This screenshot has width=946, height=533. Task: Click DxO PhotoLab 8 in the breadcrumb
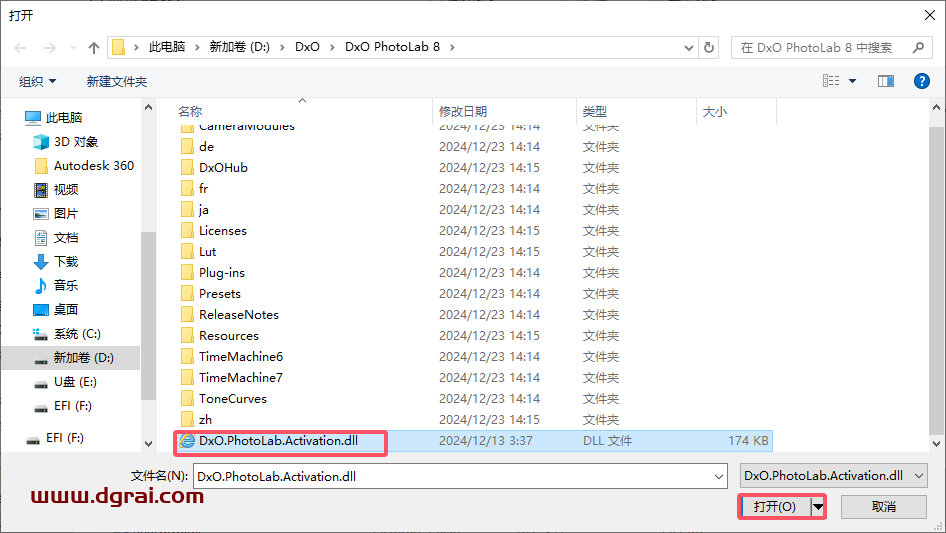point(392,47)
